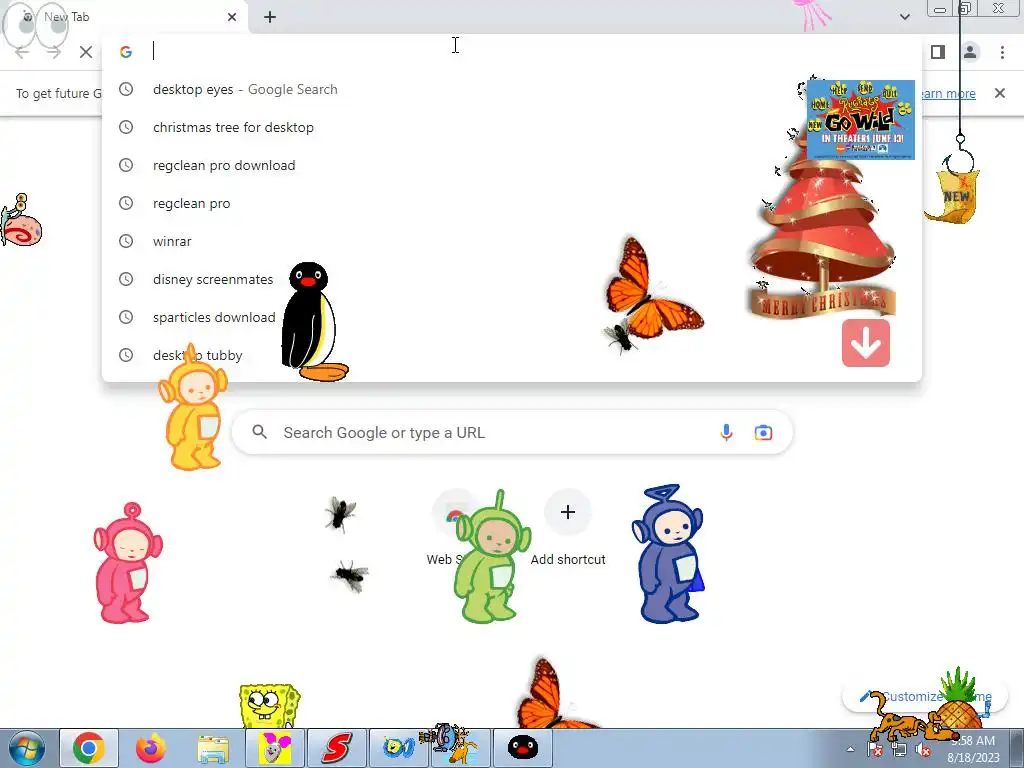This screenshot has height=768, width=1024.
Task: Open the Chrome profile avatar
Action: point(970,52)
